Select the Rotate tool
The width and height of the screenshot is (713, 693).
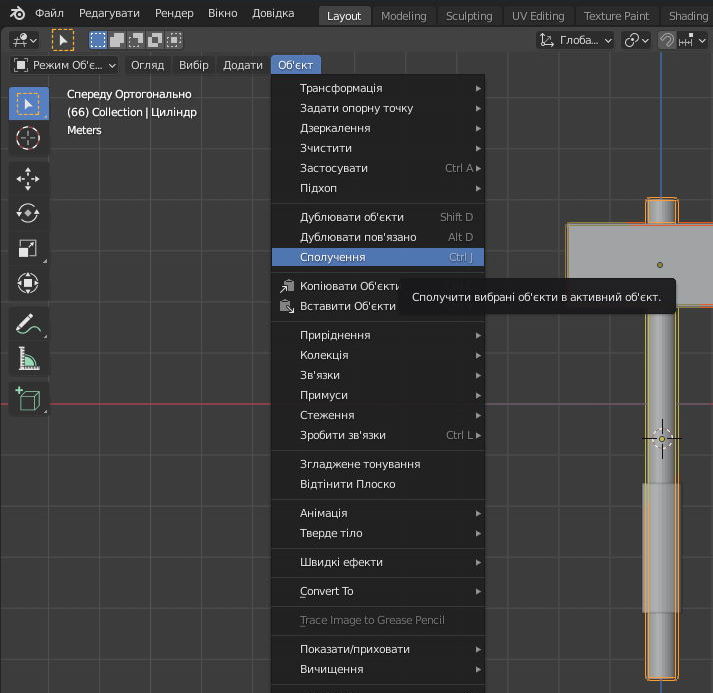(x=29, y=213)
